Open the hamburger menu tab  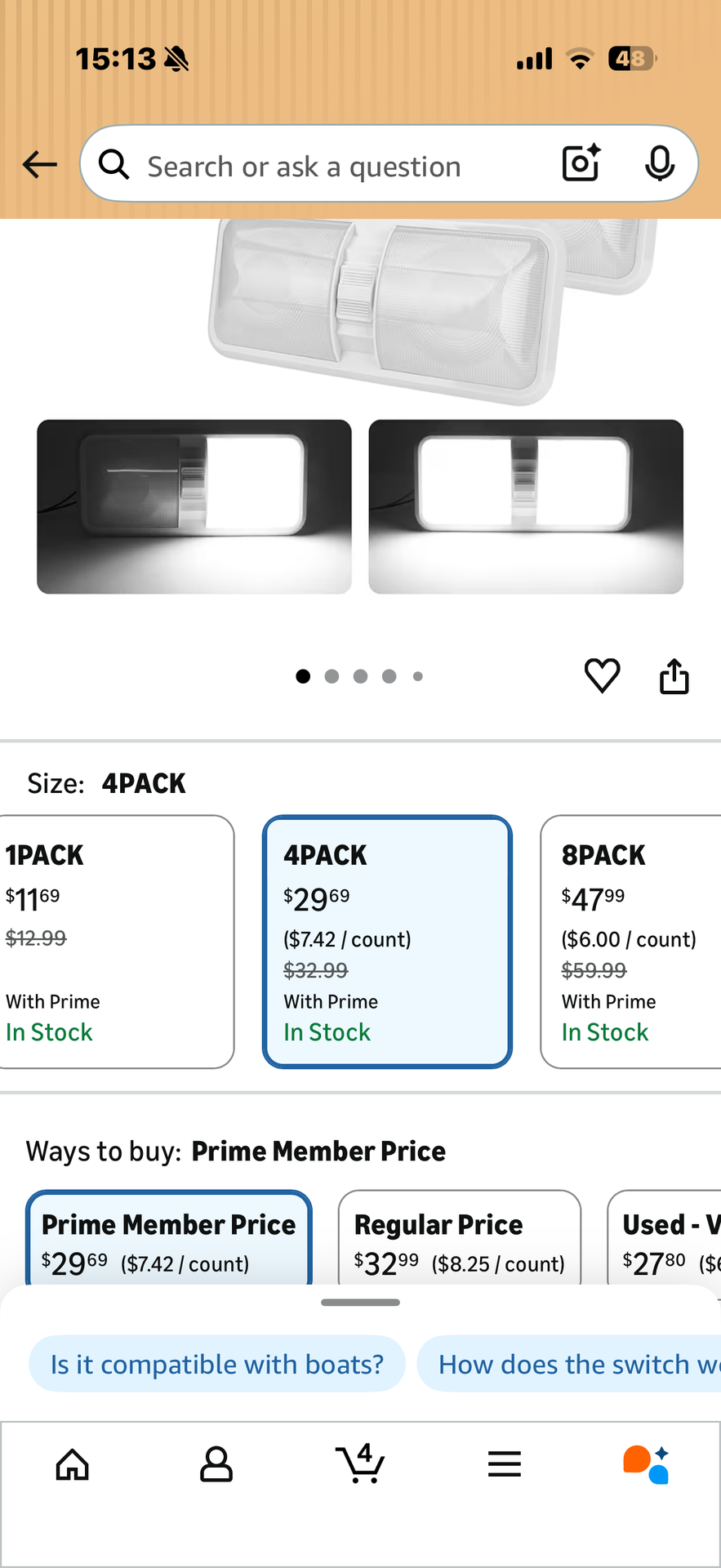[x=504, y=1464]
